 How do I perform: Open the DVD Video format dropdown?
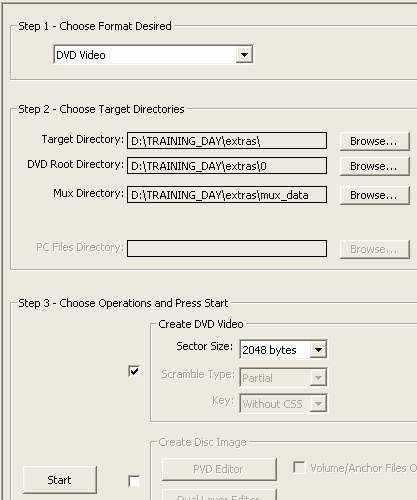[x=153, y=55]
